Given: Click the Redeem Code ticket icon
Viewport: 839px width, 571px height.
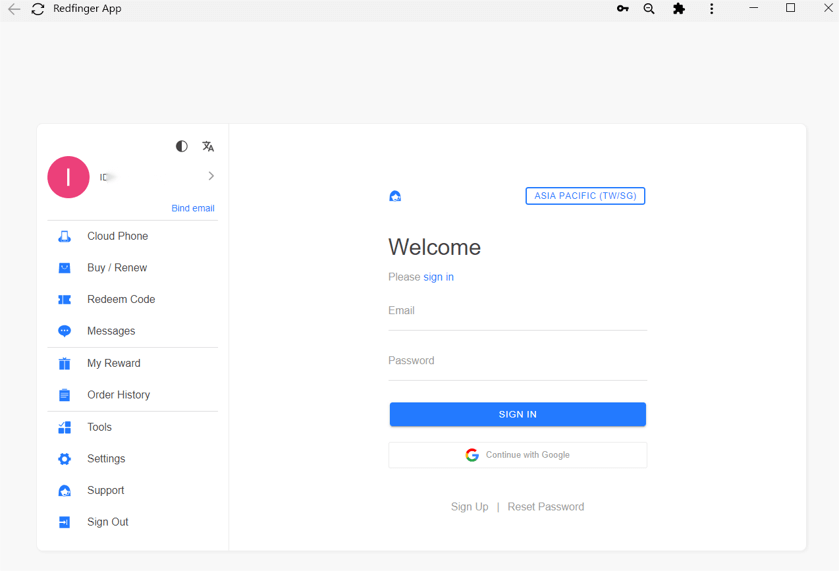Looking at the screenshot, I should point(64,299).
